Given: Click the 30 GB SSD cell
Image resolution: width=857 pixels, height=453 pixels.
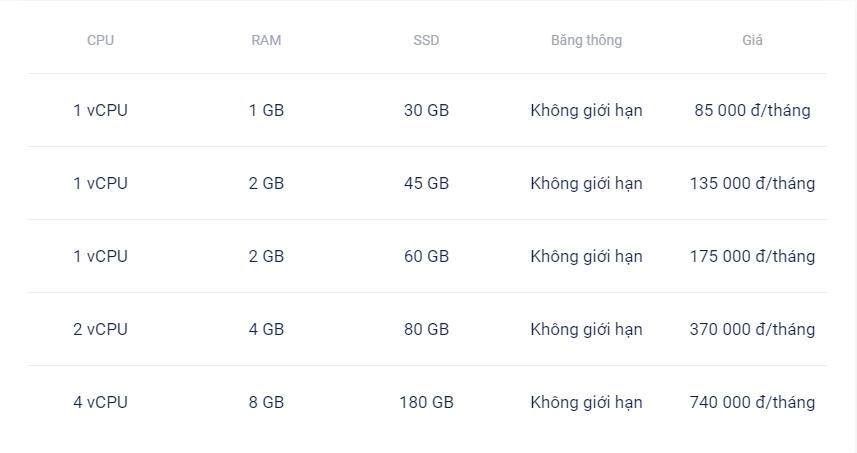Looking at the screenshot, I should tap(426, 110).
